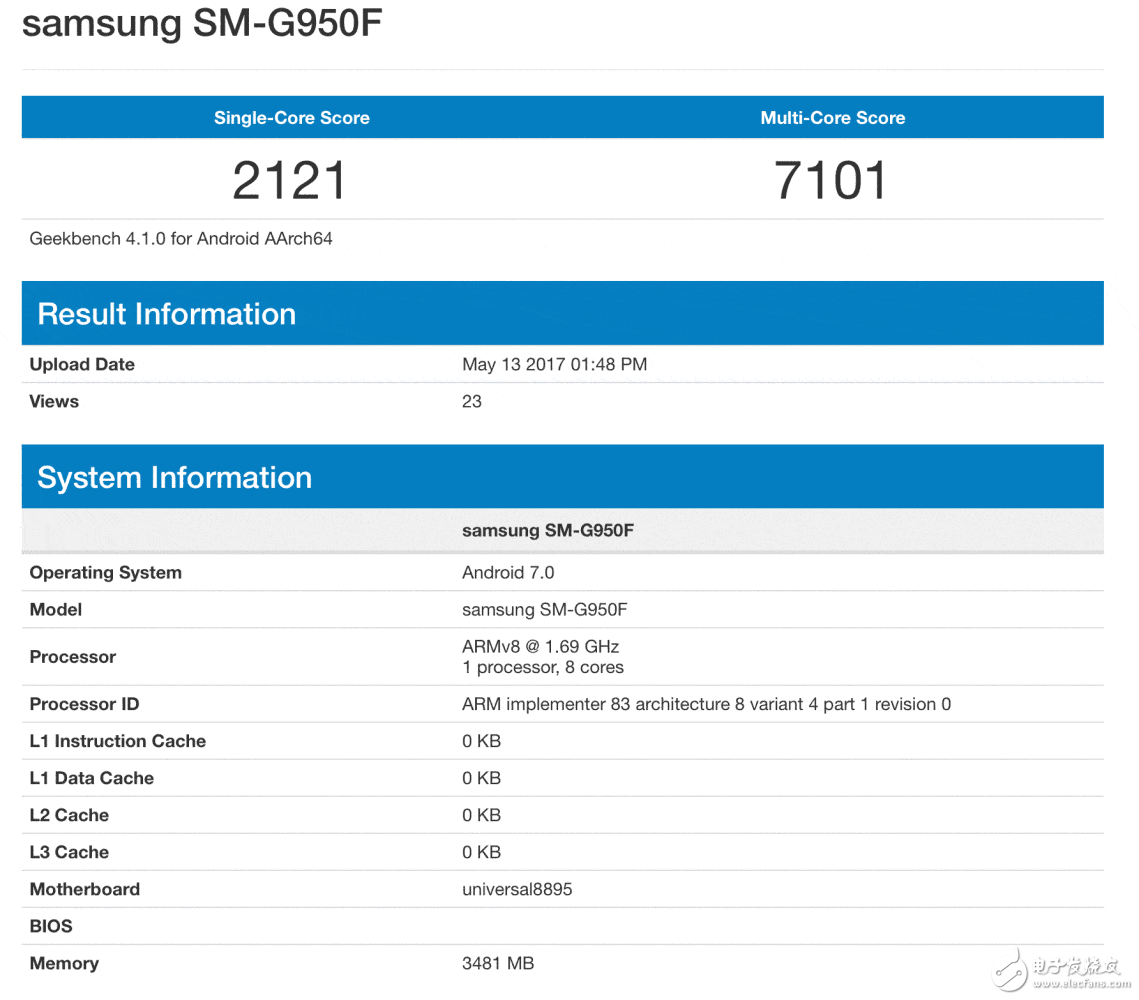Click the elecfans watermark logo
Screen dimensions: 1139x1000
click(x=1061, y=968)
